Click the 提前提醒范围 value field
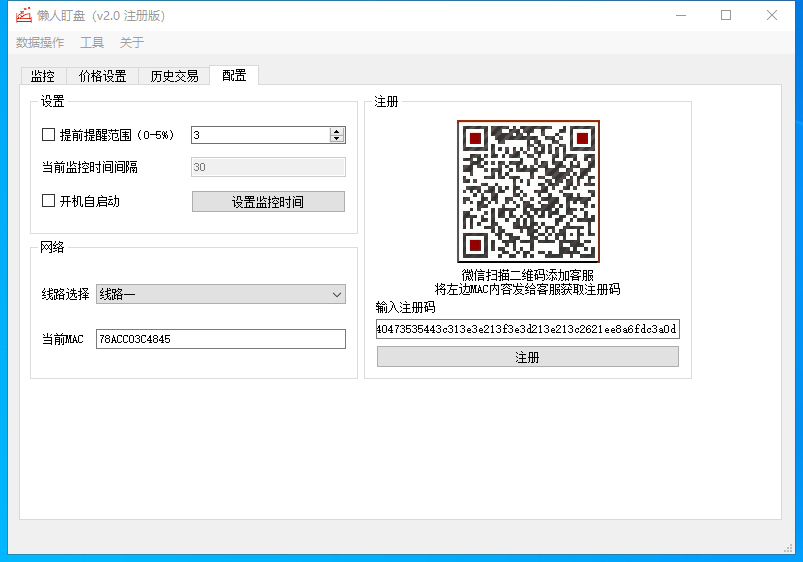The height and width of the screenshot is (562, 803). 261,135
